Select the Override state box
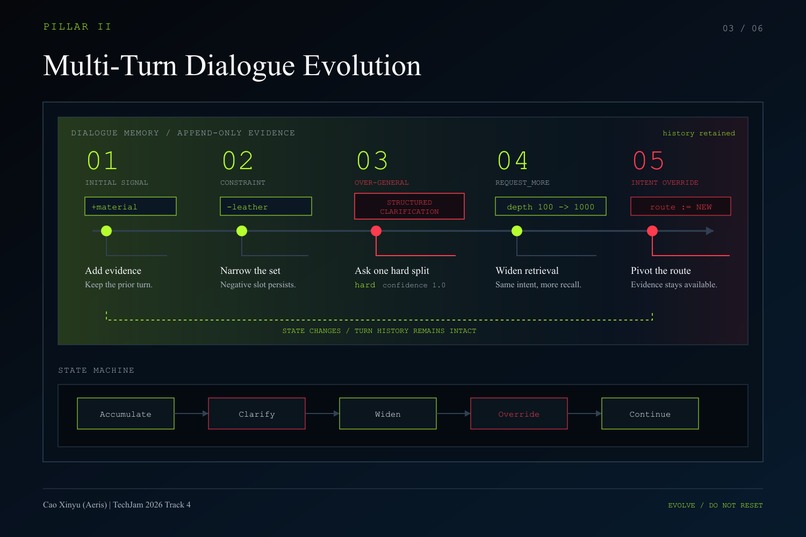This screenshot has width=806, height=537. click(519, 414)
